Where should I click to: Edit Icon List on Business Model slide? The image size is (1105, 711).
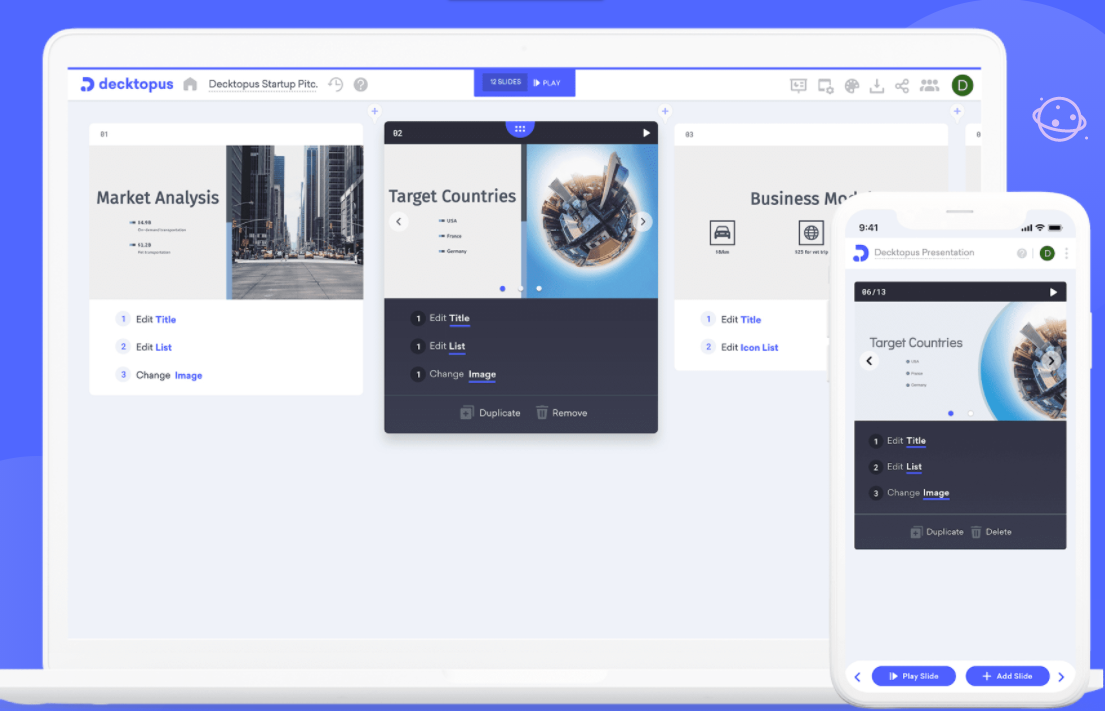coord(749,347)
